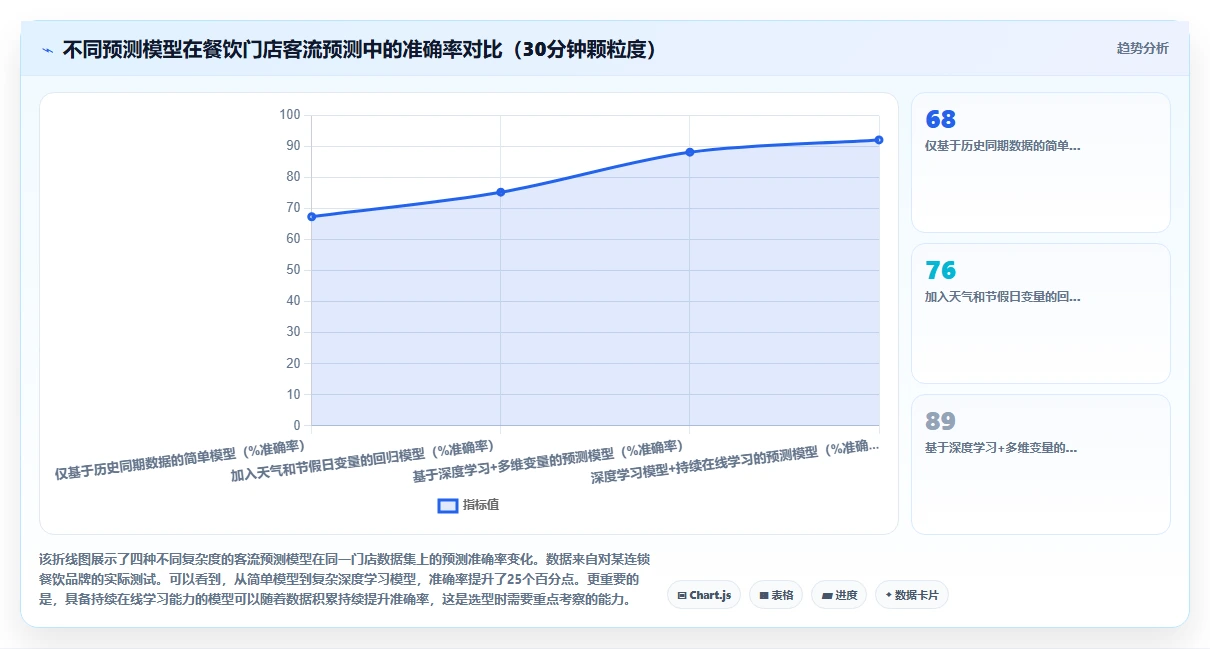Click axis label 深度学习模型+持续在线学习的预测模型
This screenshot has height=649, width=1210.
(735, 461)
